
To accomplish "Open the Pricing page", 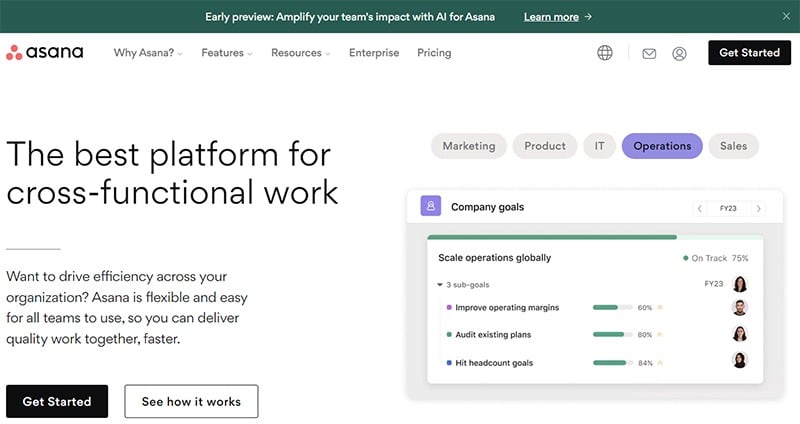I will [434, 53].
